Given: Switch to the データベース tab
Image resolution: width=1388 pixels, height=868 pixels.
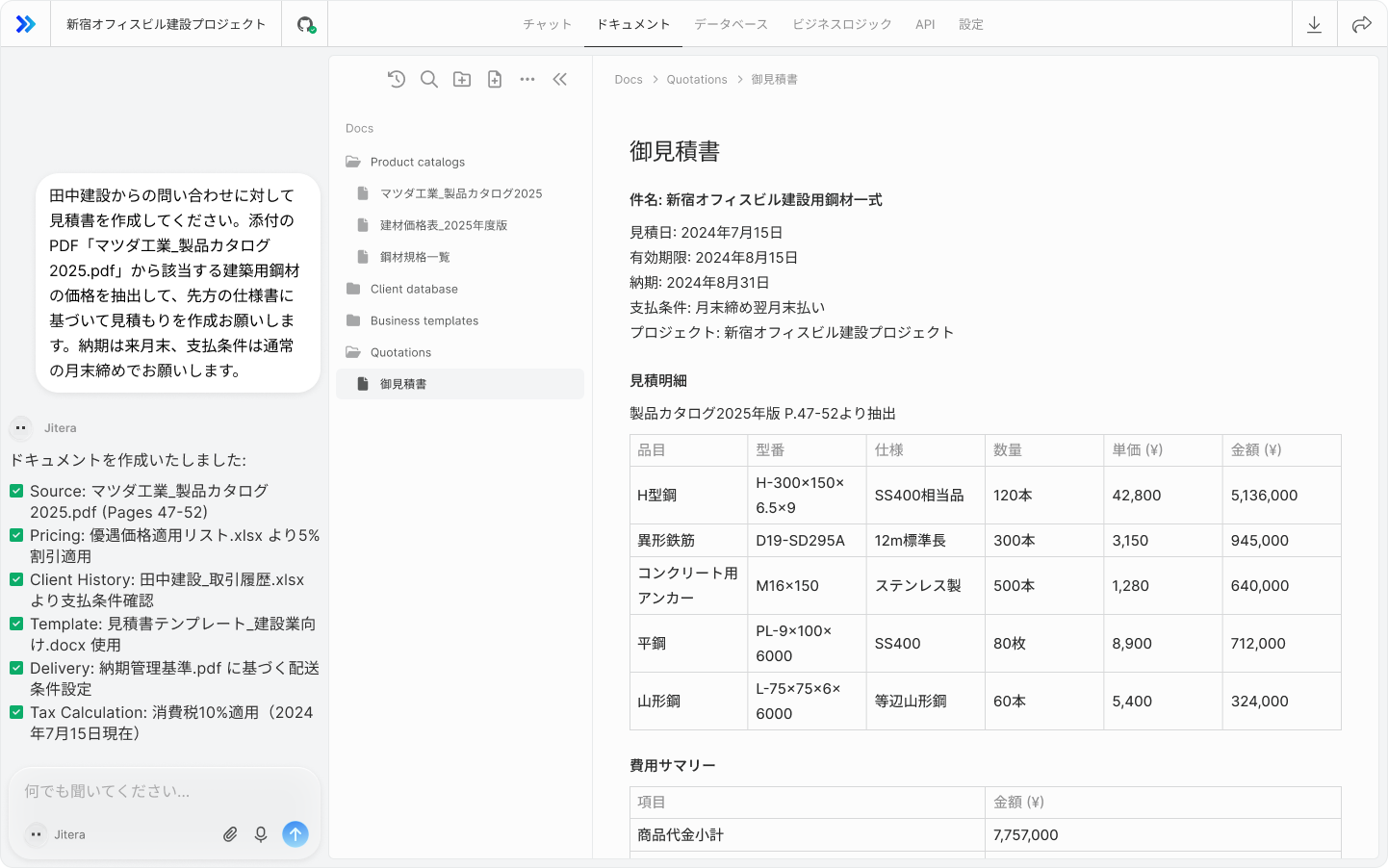Looking at the screenshot, I should (731, 24).
